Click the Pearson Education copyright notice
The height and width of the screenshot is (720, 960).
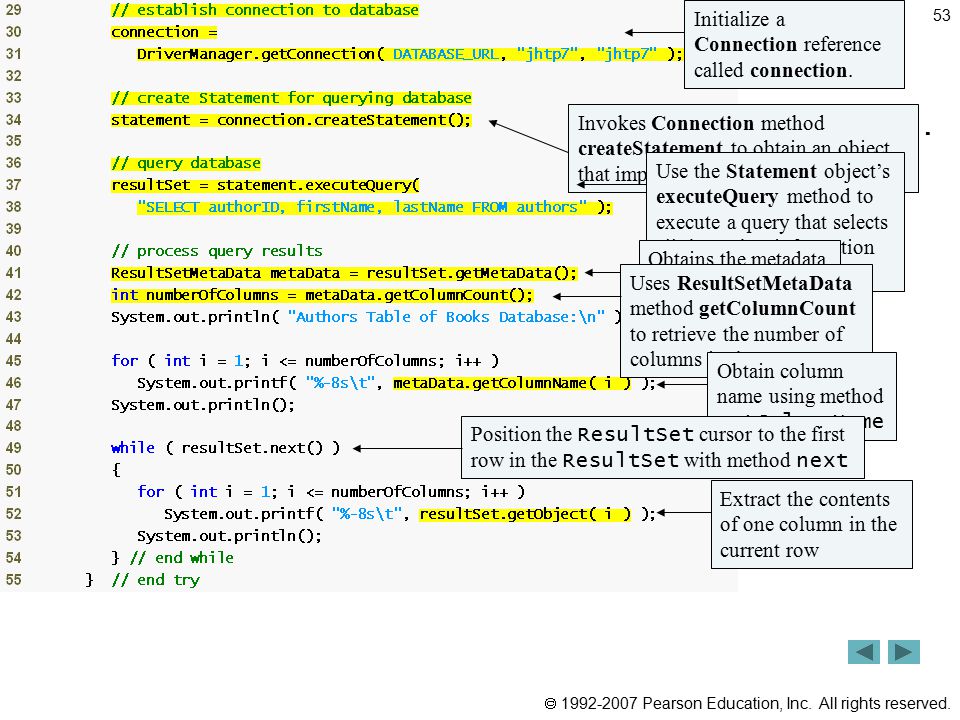point(747,703)
